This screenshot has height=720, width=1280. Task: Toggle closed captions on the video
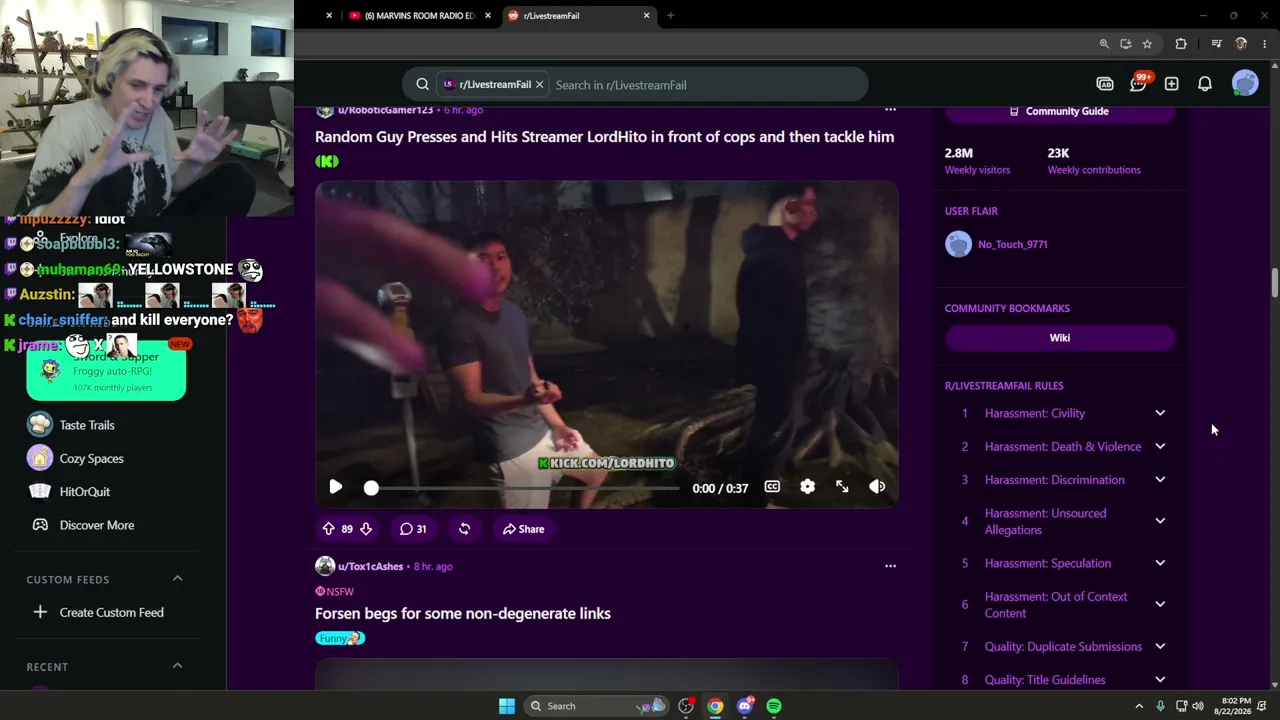(x=772, y=487)
